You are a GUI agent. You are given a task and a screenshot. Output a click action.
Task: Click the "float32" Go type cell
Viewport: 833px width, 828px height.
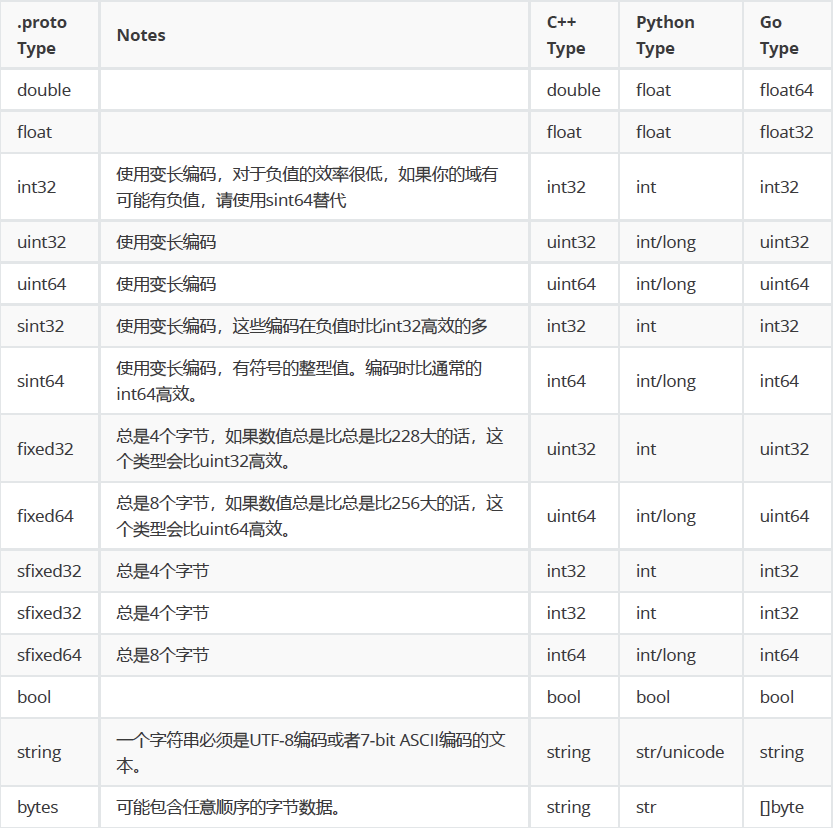click(786, 132)
